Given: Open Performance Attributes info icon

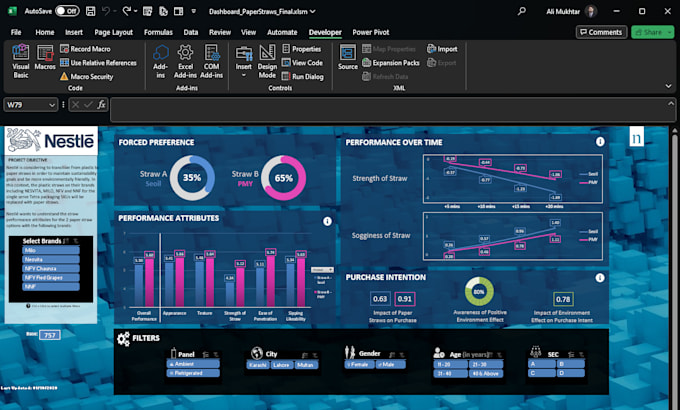Looking at the screenshot, I should pyautogui.click(x=327, y=222).
